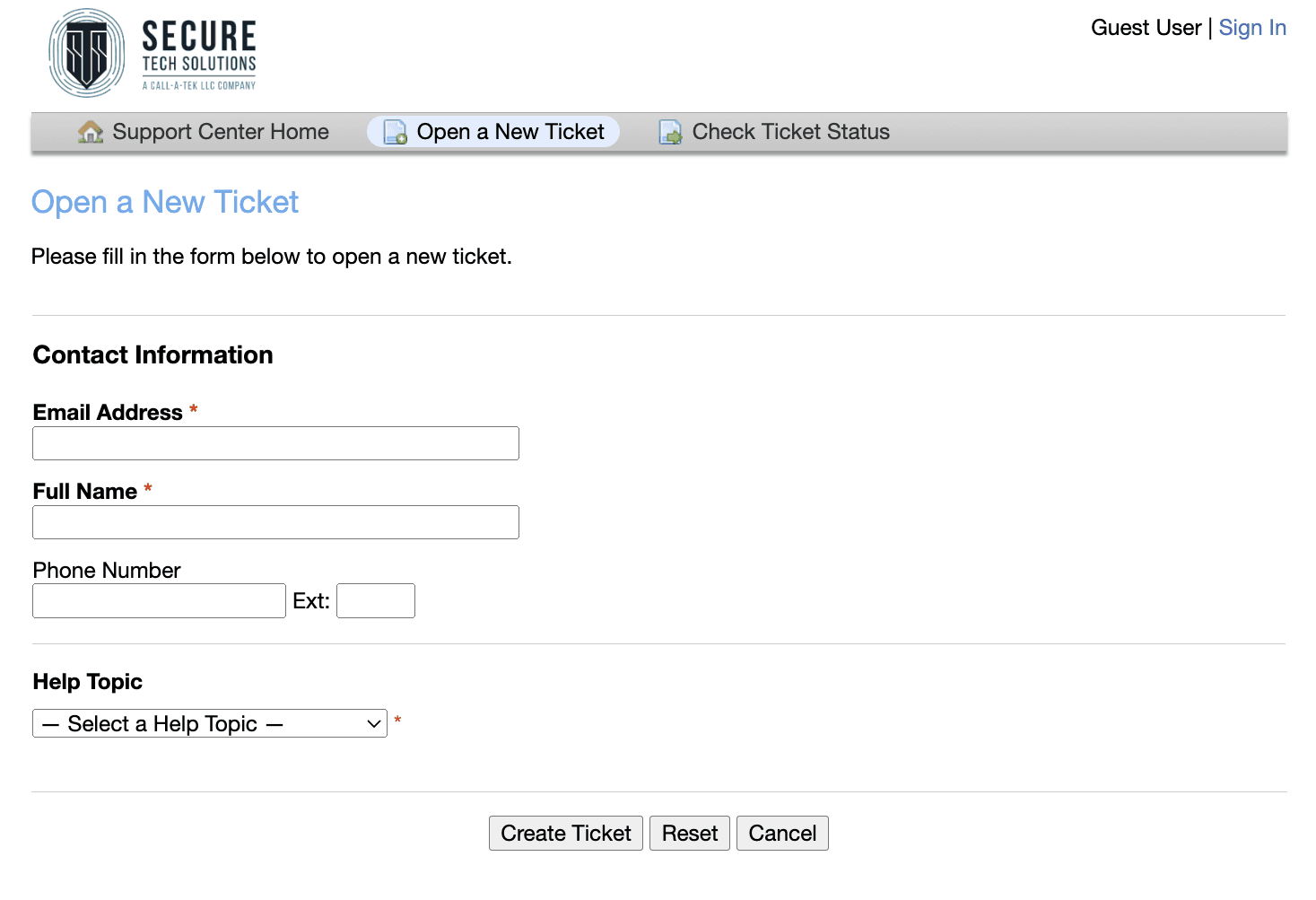Click into the Full Name input
Viewport: 1316px width, 900px height.
(x=275, y=522)
